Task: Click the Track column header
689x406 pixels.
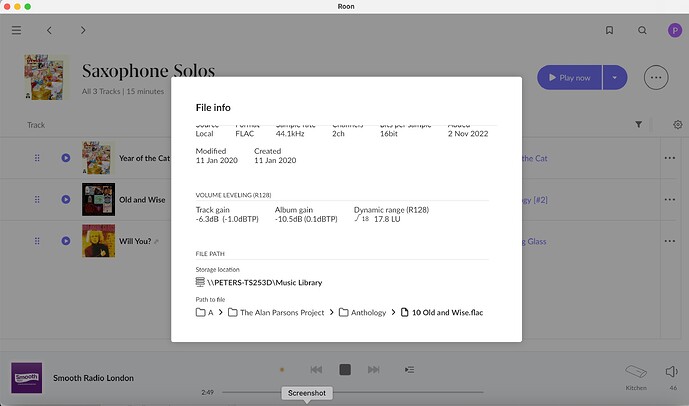Action: click(36, 125)
